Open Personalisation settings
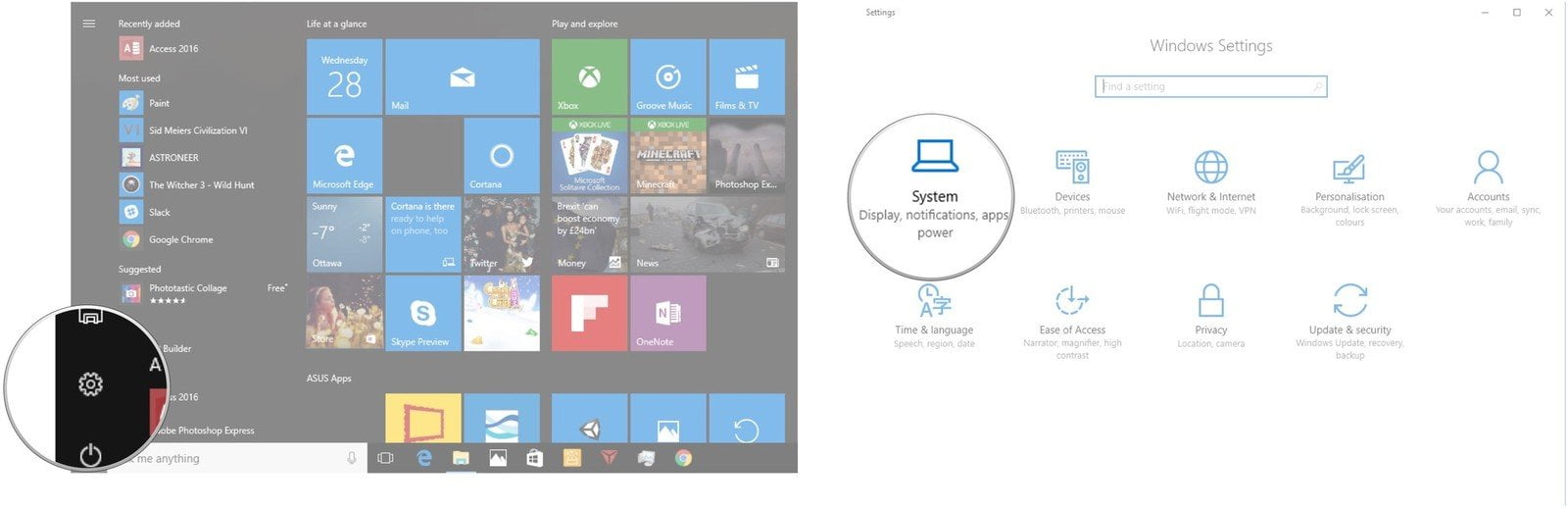Screen dimensions: 1568x508 click(x=1349, y=188)
